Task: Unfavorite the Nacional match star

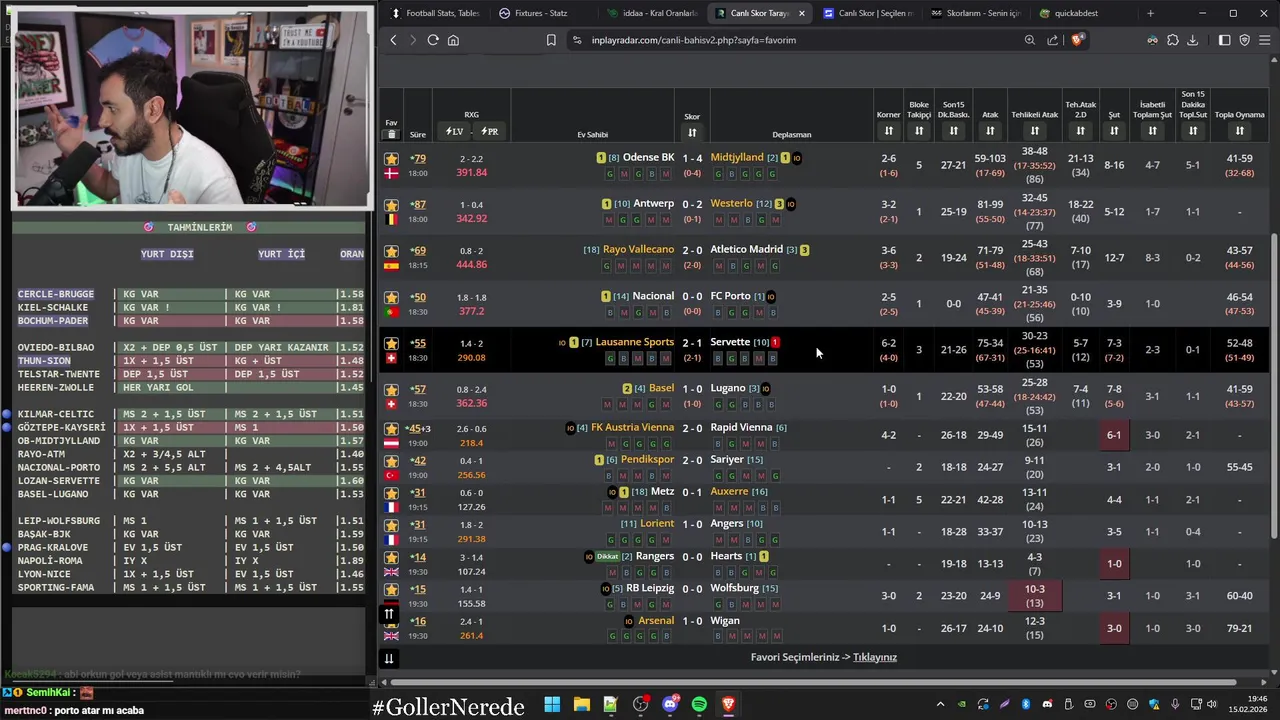Action: [391, 297]
